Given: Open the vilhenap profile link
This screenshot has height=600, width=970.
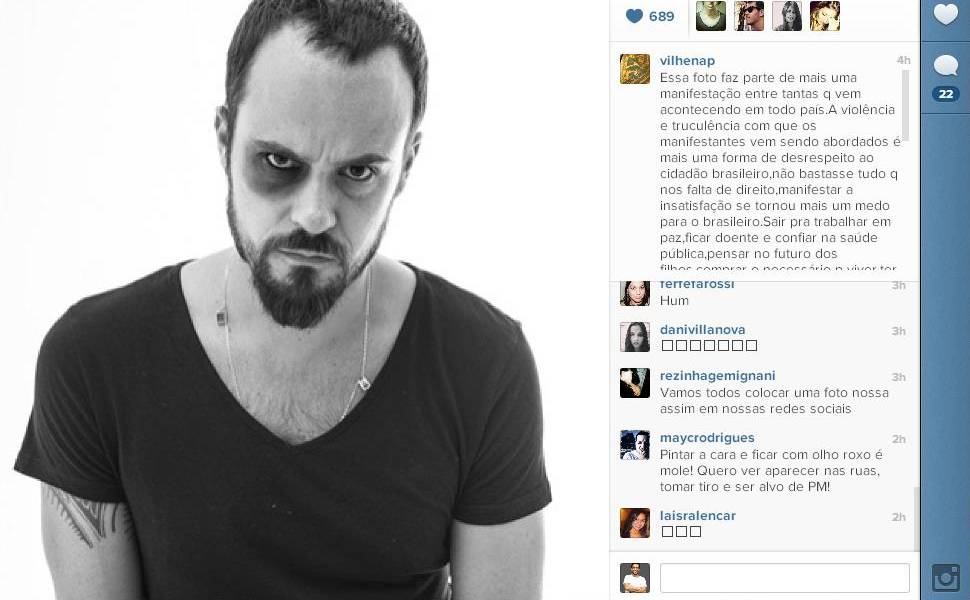Looking at the screenshot, I should coord(687,61).
